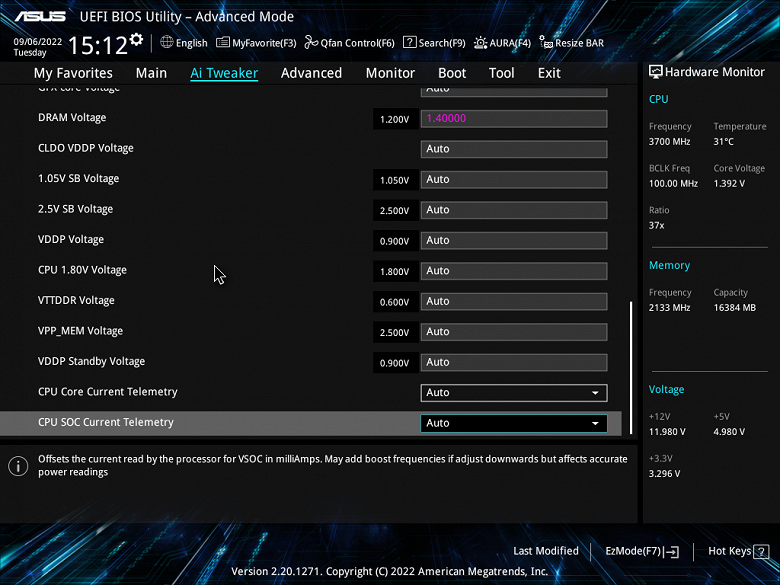
Task: Click the 11.980 V +12V reading
Action: coord(667,432)
